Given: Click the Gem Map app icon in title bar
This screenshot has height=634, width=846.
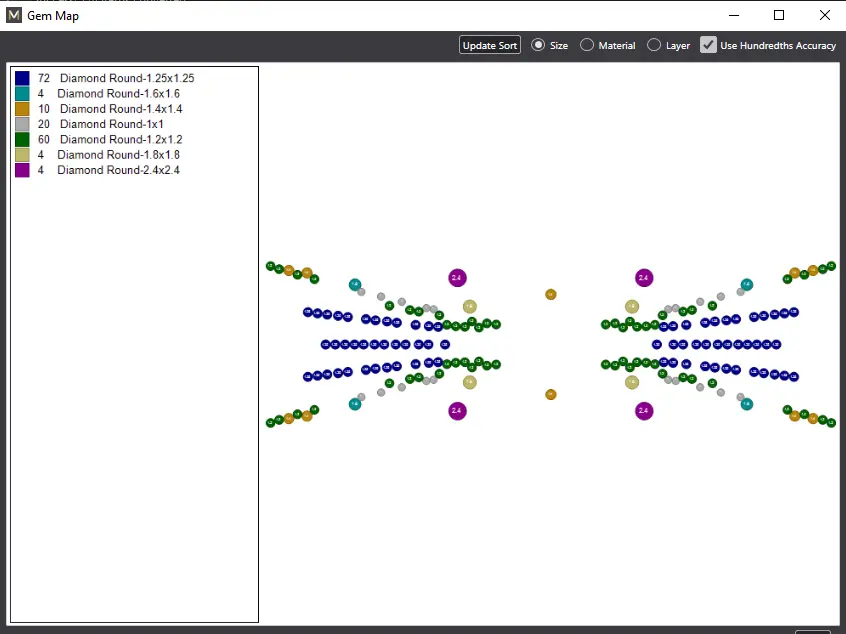Looking at the screenshot, I should click(14, 15).
